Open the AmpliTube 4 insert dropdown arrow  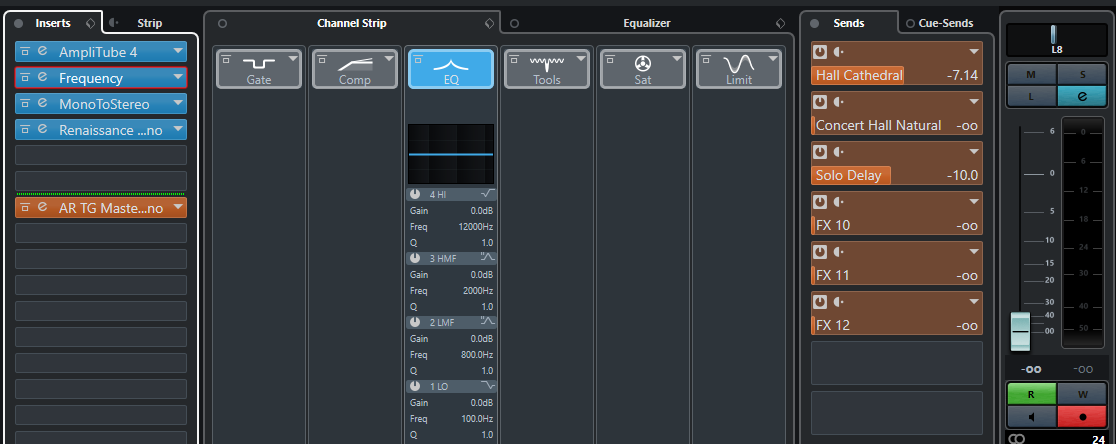tap(177, 52)
